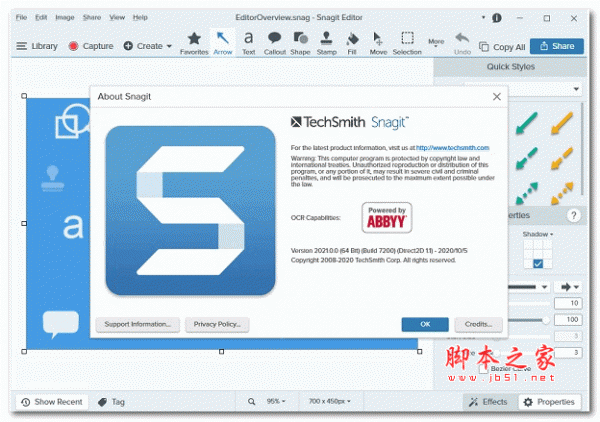The width and height of the screenshot is (600, 422).
Task: Select the Shape tool
Action: (x=300, y=44)
